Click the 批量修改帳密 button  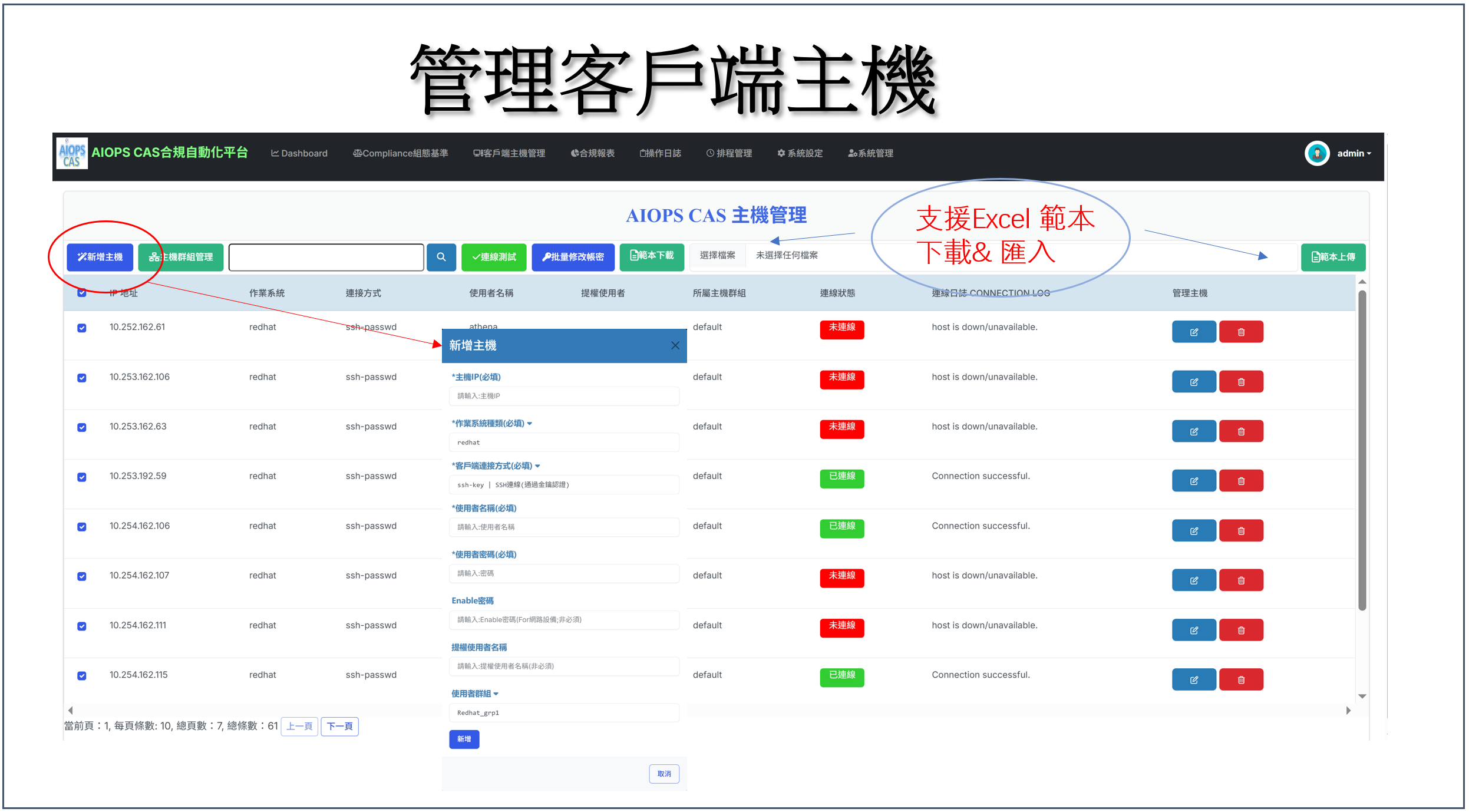[x=573, y=257]
